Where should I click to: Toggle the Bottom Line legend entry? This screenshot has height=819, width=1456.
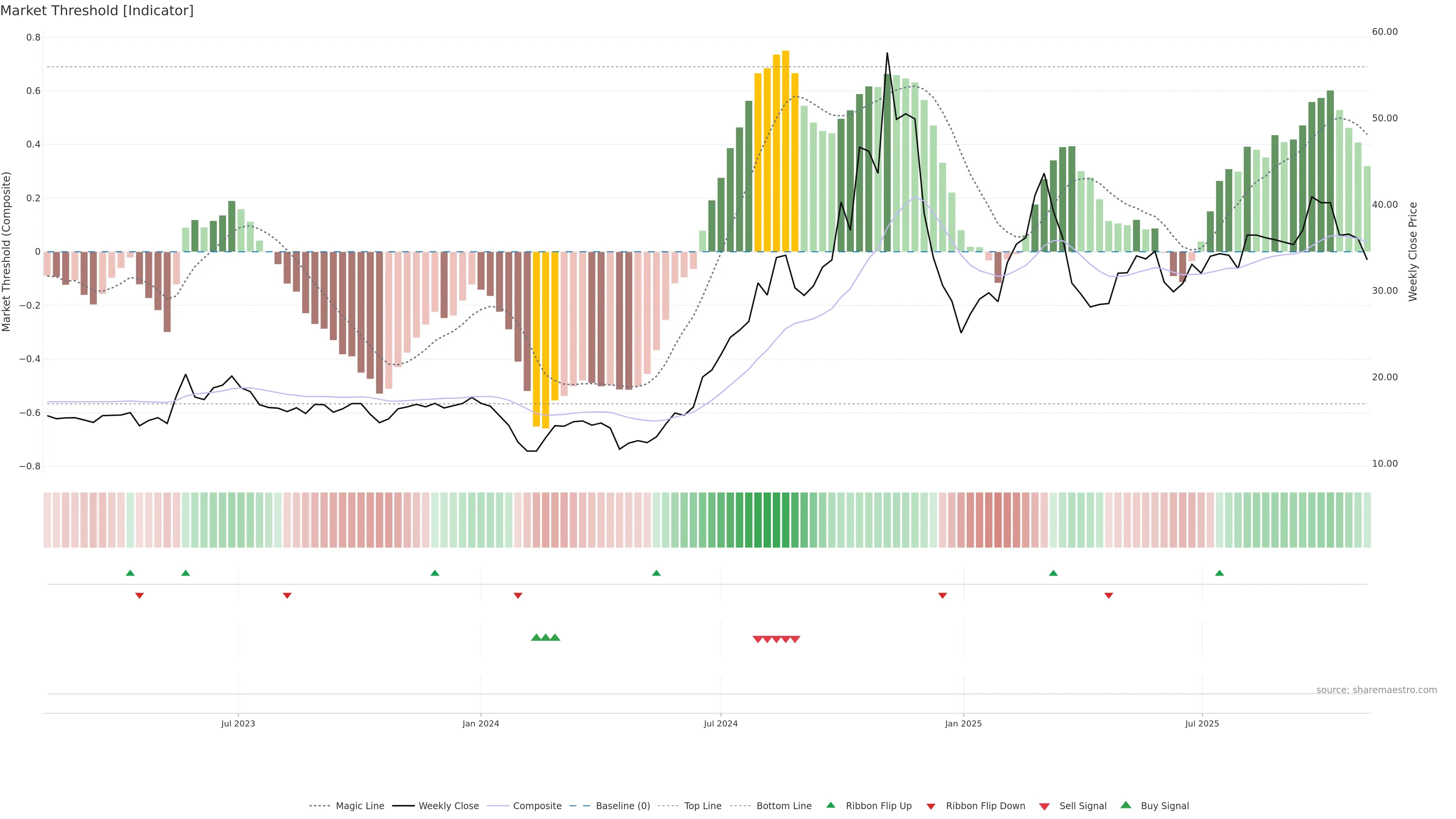783,806
